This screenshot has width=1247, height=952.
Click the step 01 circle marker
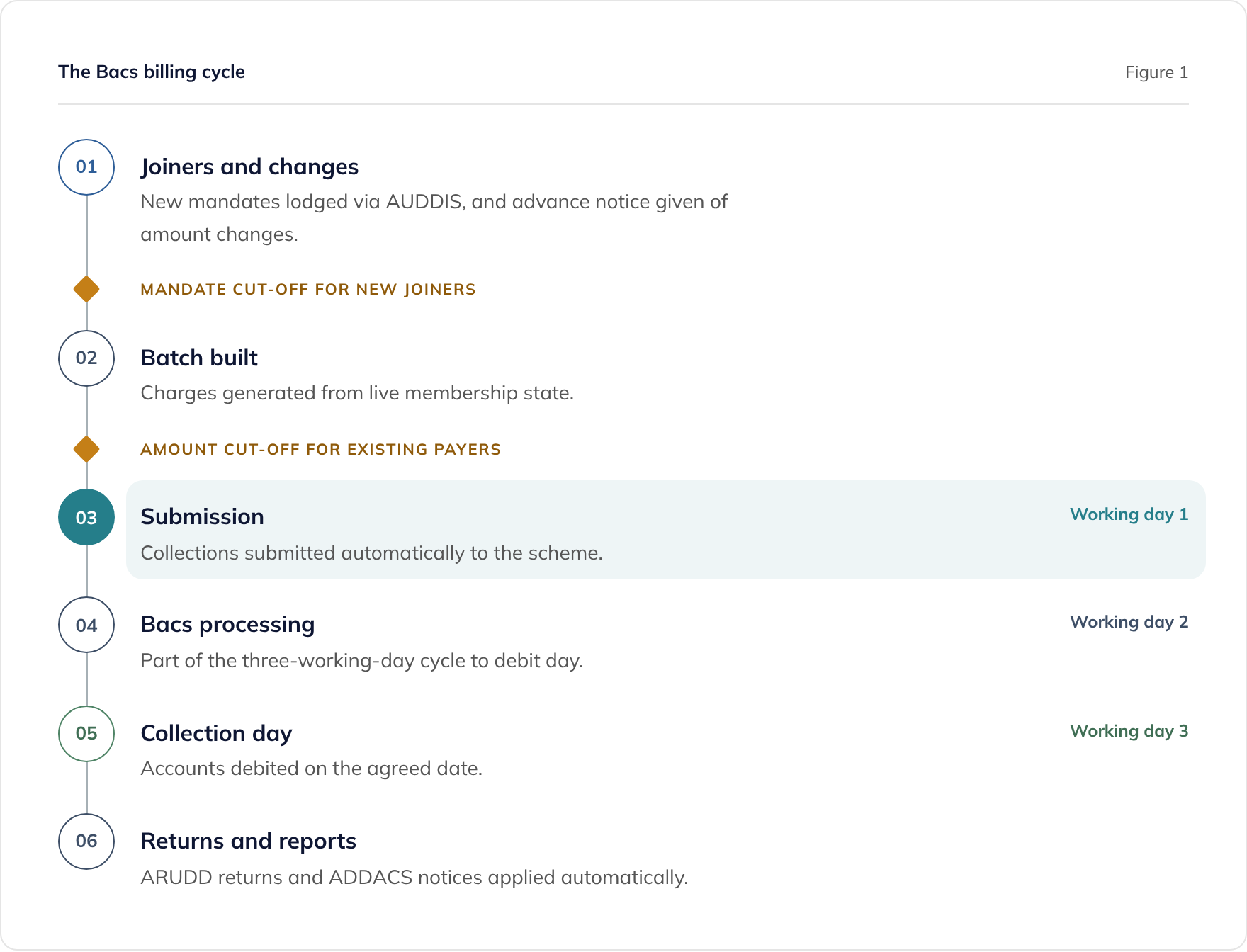pos(86,167)
